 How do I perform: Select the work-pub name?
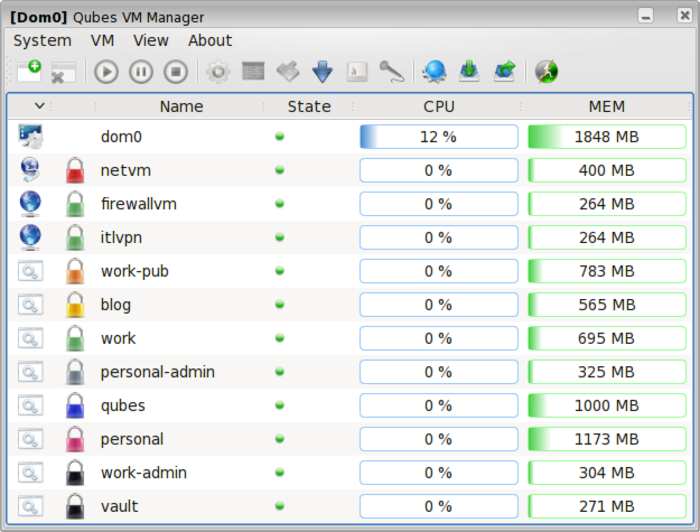click(x=134, y=271)
